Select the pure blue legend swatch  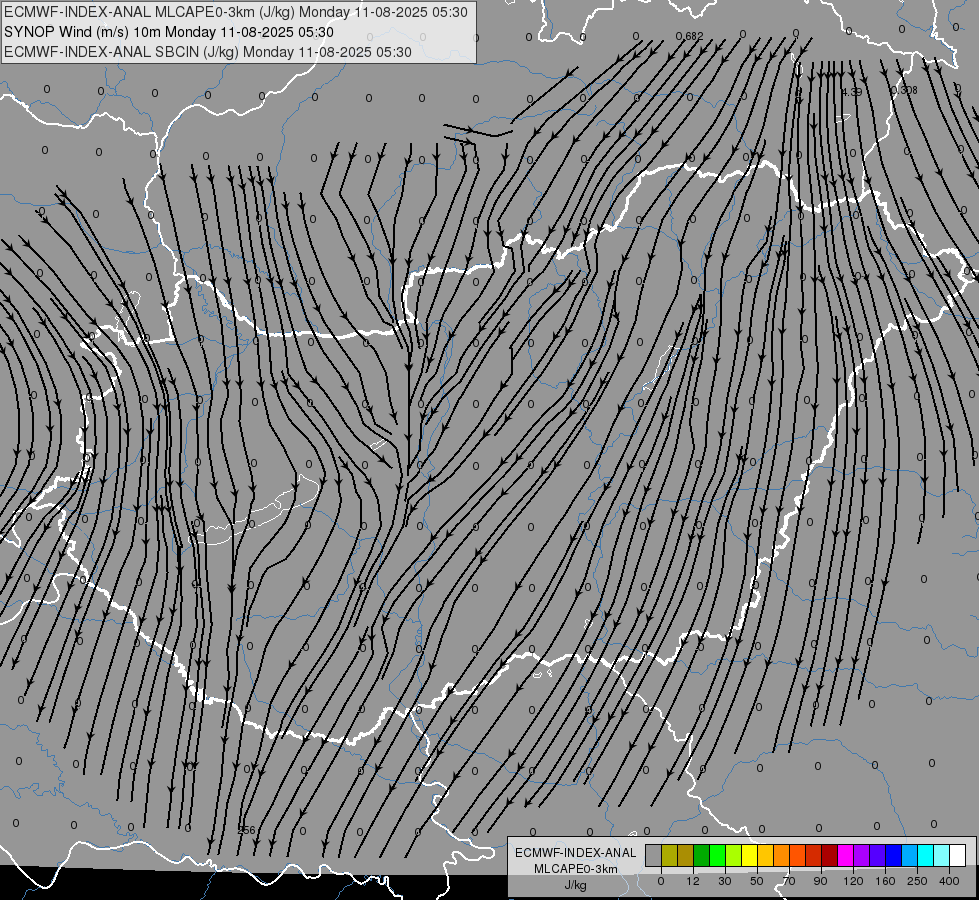click(x=894, y=855)
